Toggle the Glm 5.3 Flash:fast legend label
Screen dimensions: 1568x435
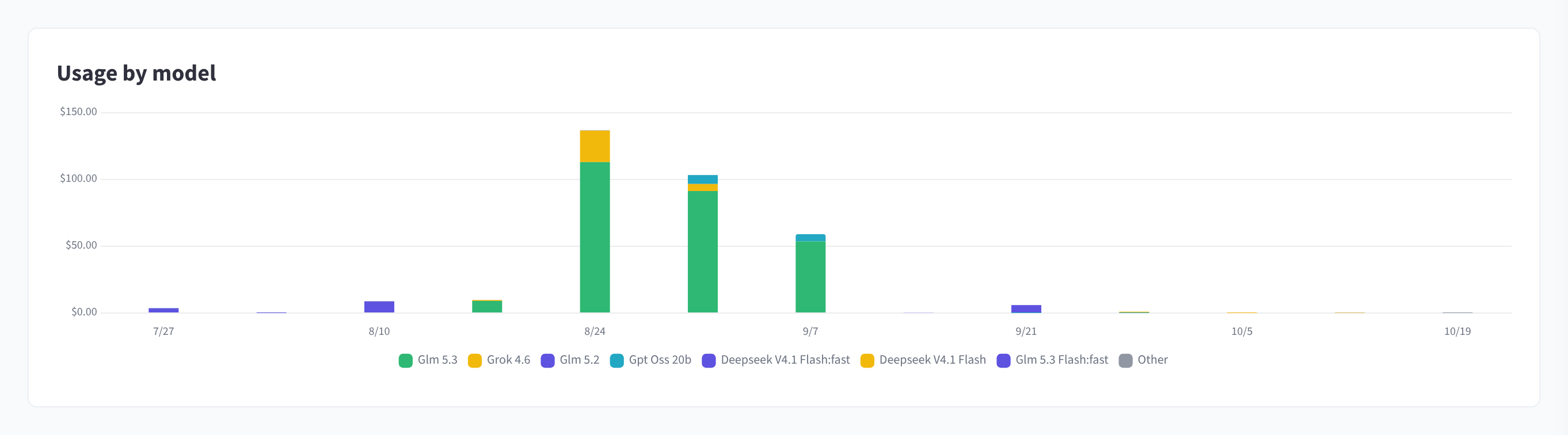point(1061,360)
